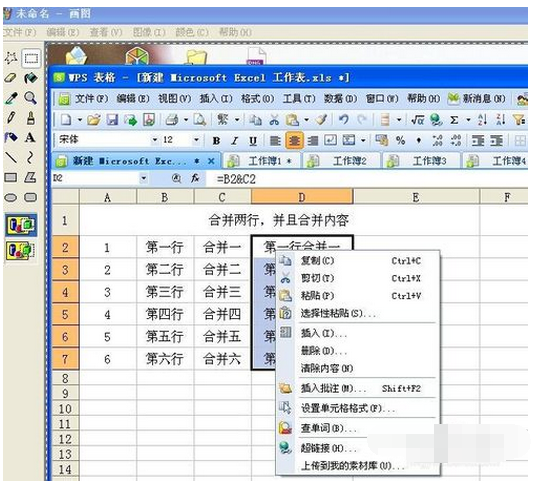Expand the Print dropdown arrow

click(x=186, y=120)
